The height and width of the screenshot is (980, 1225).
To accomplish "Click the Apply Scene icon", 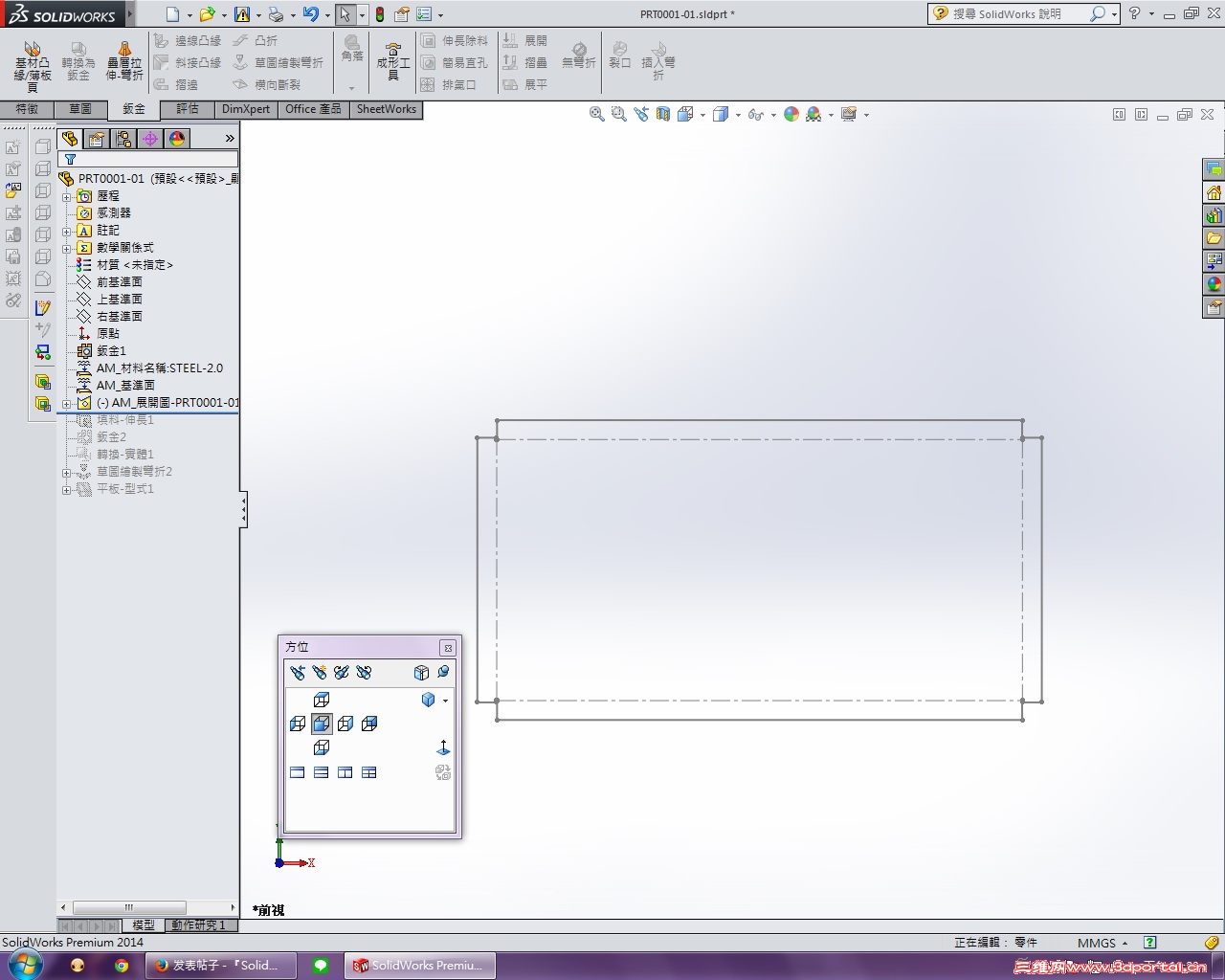I will coord(813,114).
